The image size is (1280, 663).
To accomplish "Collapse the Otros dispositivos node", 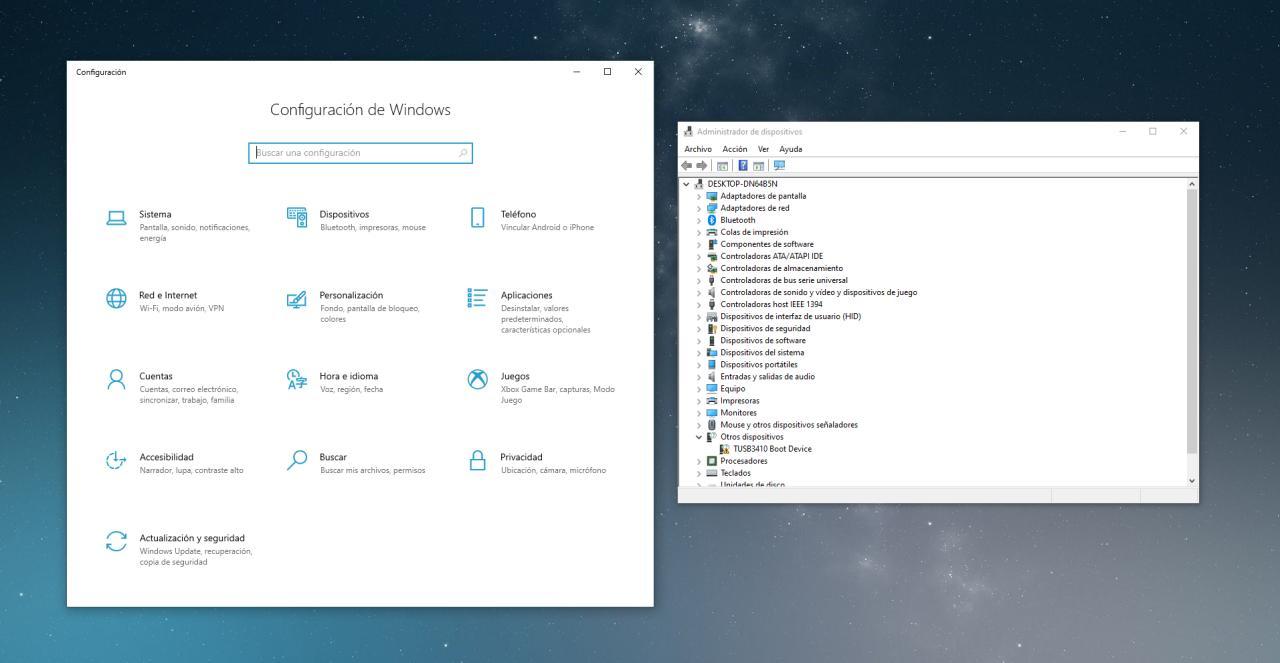I will coord(699,437).
